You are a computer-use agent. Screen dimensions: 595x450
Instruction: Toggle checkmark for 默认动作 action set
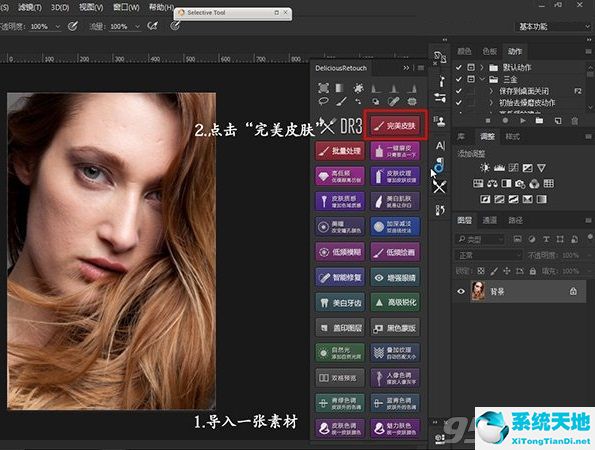(x=458, y=68)
